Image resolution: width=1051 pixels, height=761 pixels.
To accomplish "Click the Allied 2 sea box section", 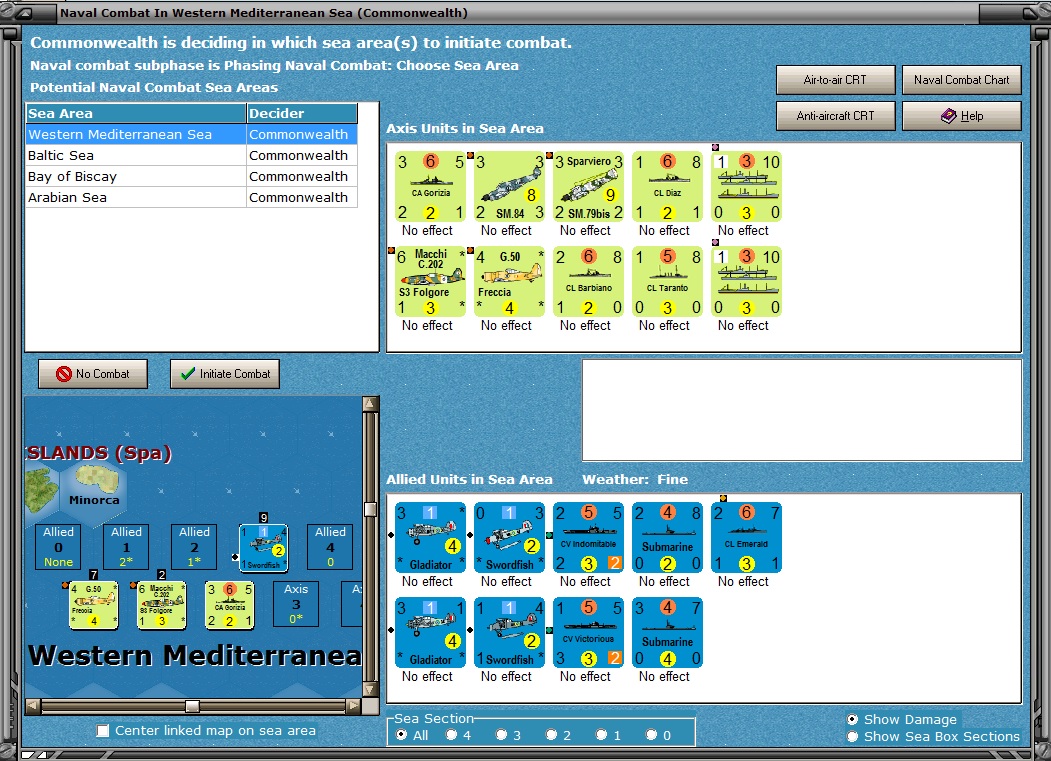I will tap(194, 546).
